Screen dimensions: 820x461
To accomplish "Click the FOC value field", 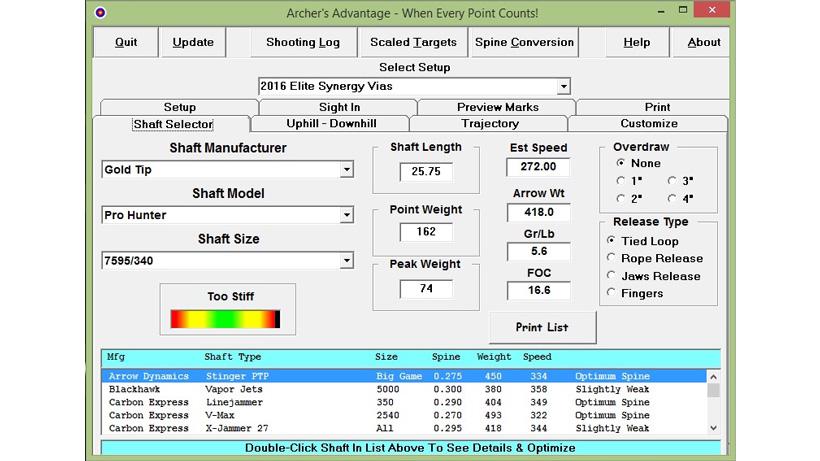I will pos(538,290).
